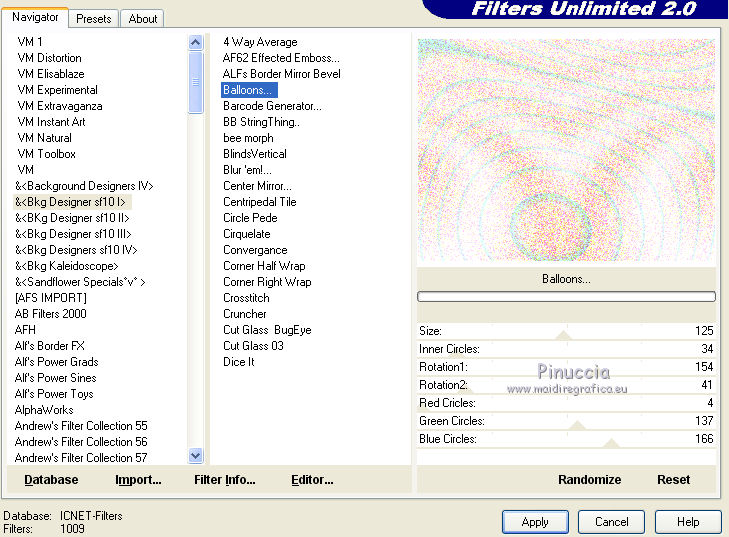
Task: Open the Editor... button
Action: pyautogui.click(x=312, y=479)
